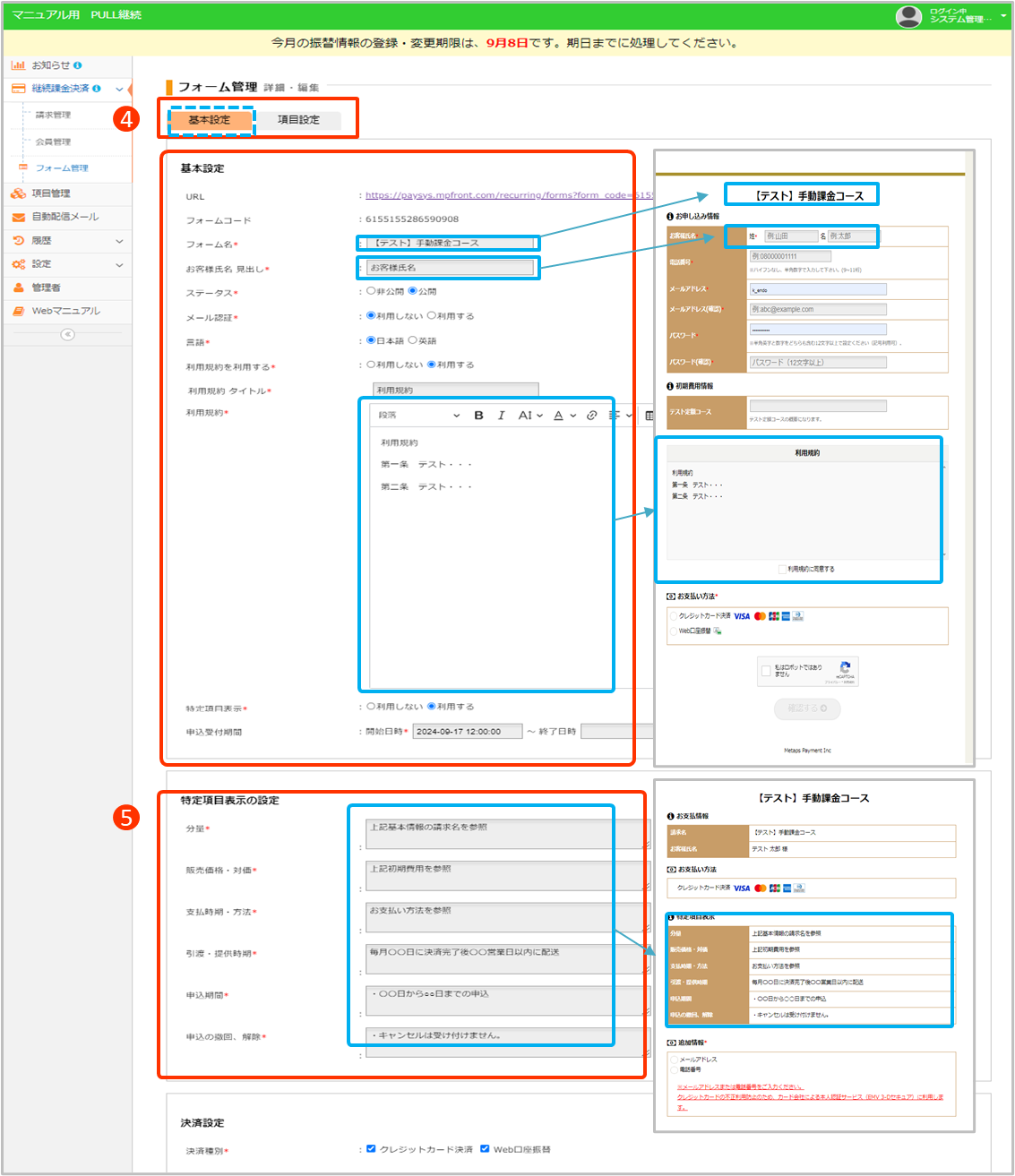Open the お知らせ bar chart icon
Image resolution: width=1015 pixels, height=1176 pixels.
(x=18, y=65)
